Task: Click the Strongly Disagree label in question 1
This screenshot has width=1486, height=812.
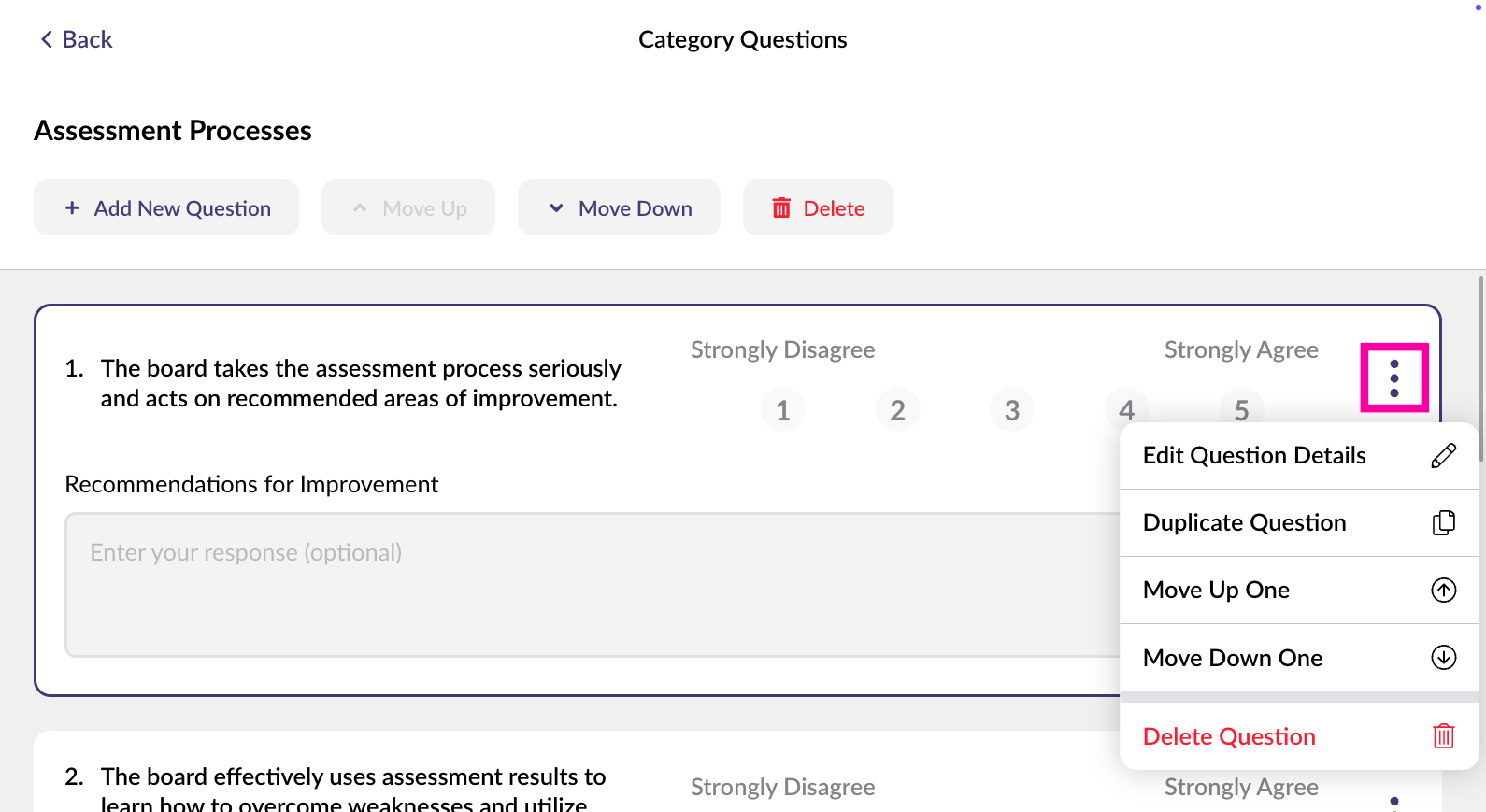Action: tap(783, 349)
